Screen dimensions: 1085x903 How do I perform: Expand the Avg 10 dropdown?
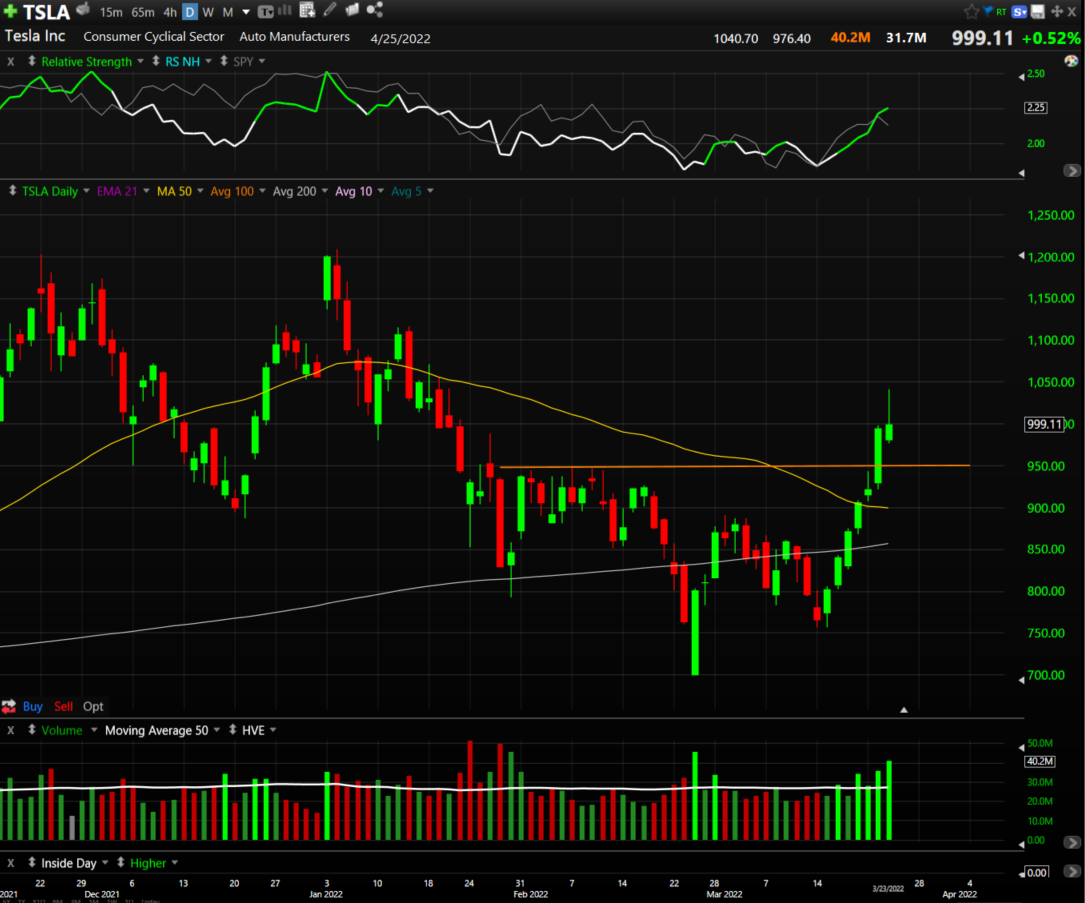[x=381, y=190]
